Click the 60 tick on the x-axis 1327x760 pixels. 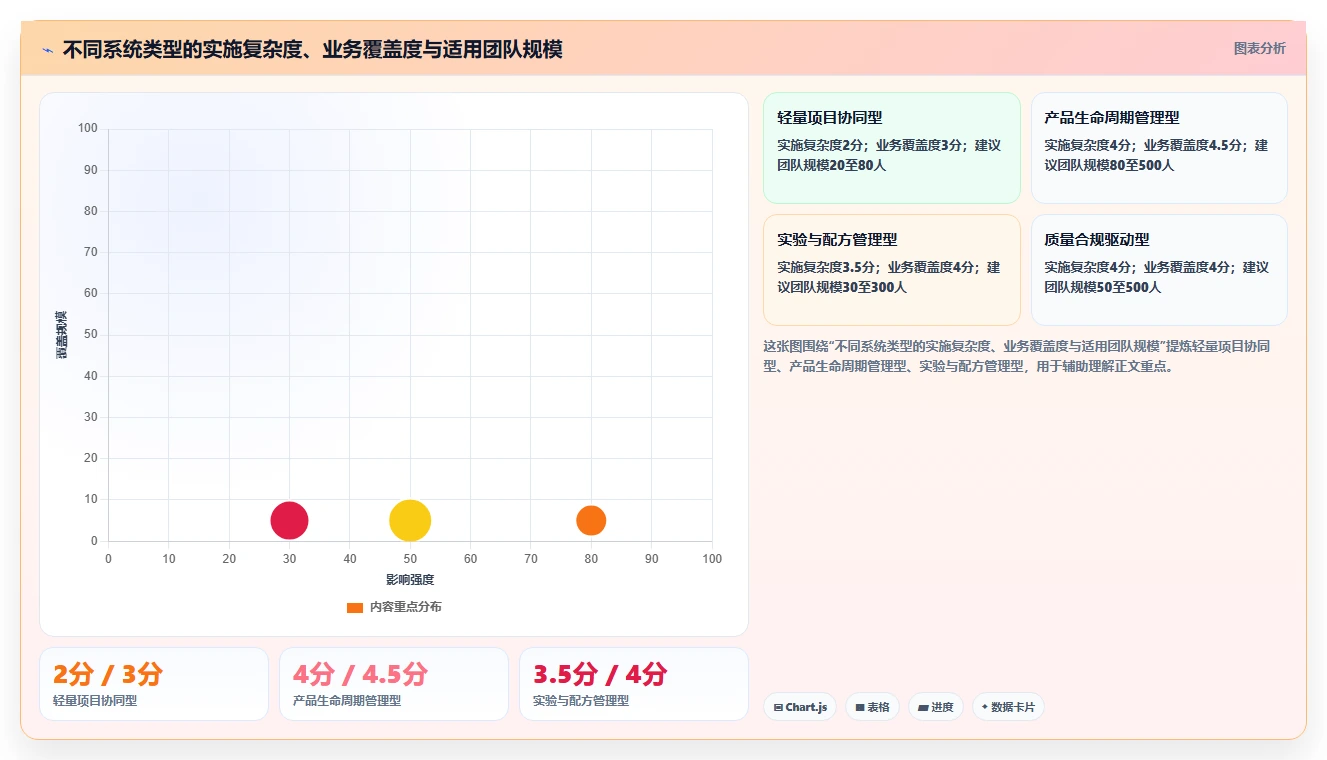(x=470, y=559)
